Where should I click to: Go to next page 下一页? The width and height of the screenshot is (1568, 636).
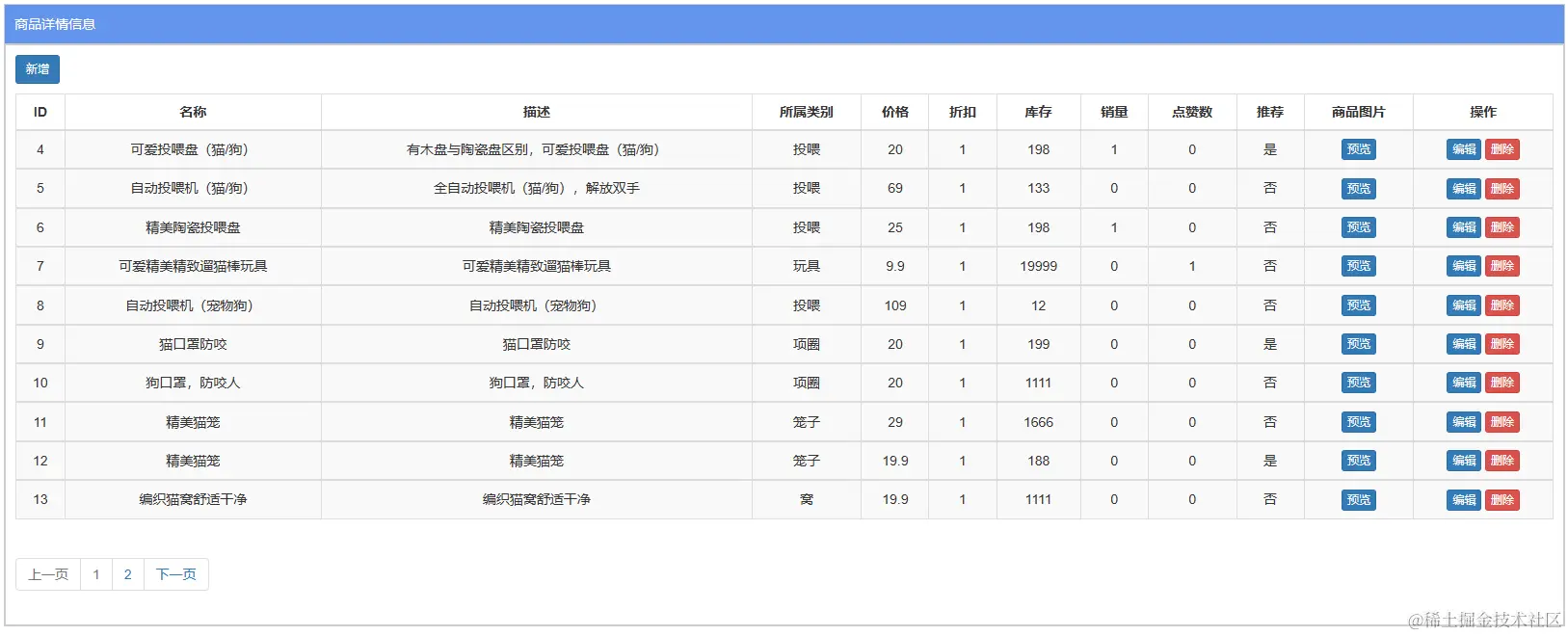(x=176, y=574)
